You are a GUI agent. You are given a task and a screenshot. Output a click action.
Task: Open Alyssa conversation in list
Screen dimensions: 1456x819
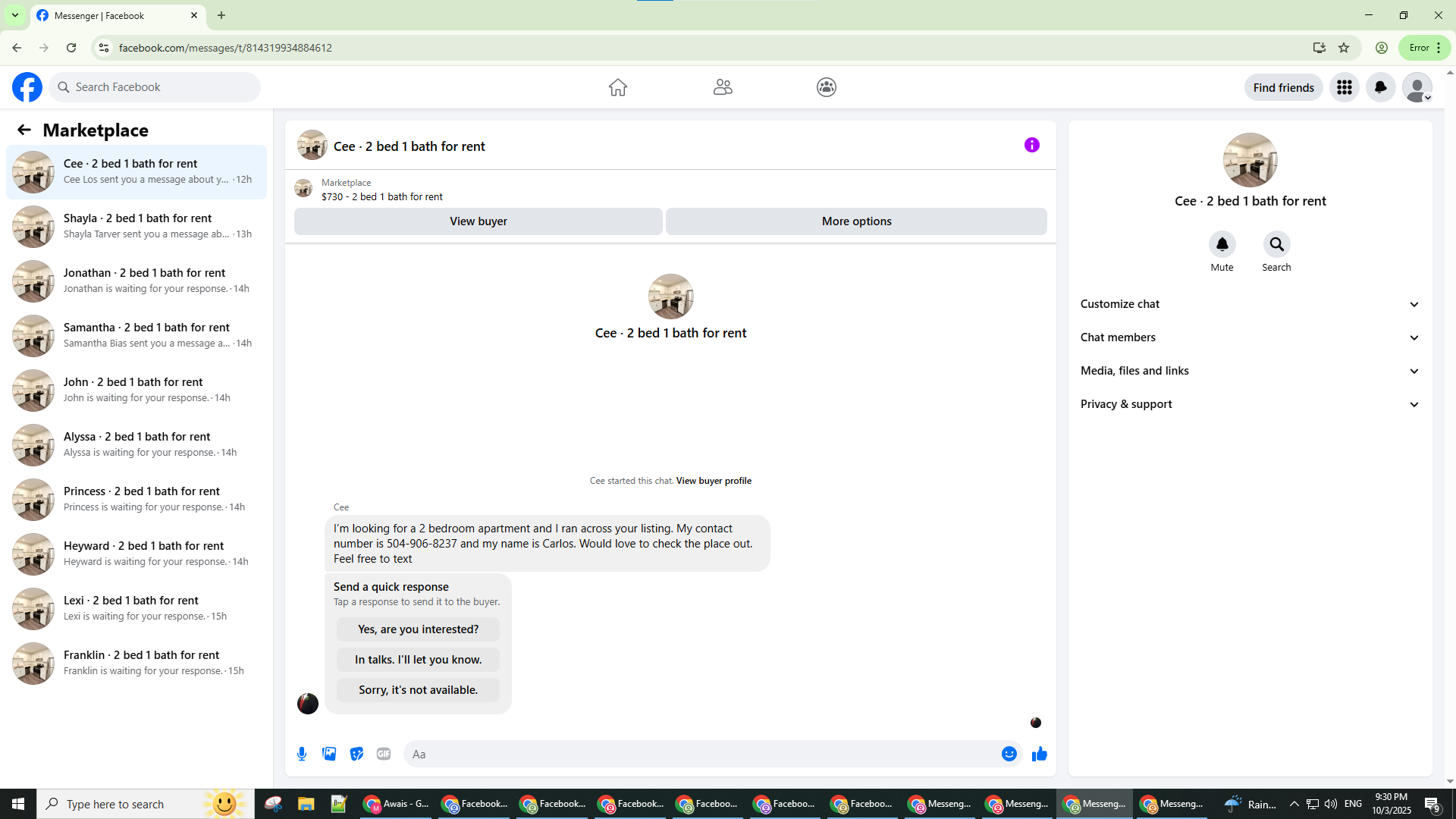coord(136,445)
